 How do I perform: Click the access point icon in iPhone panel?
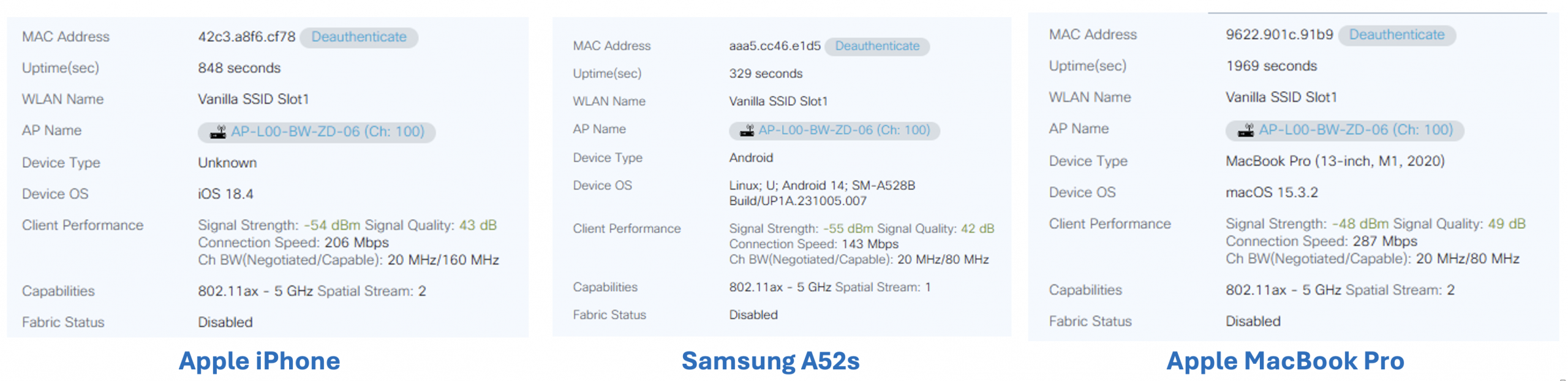point(218,132)
